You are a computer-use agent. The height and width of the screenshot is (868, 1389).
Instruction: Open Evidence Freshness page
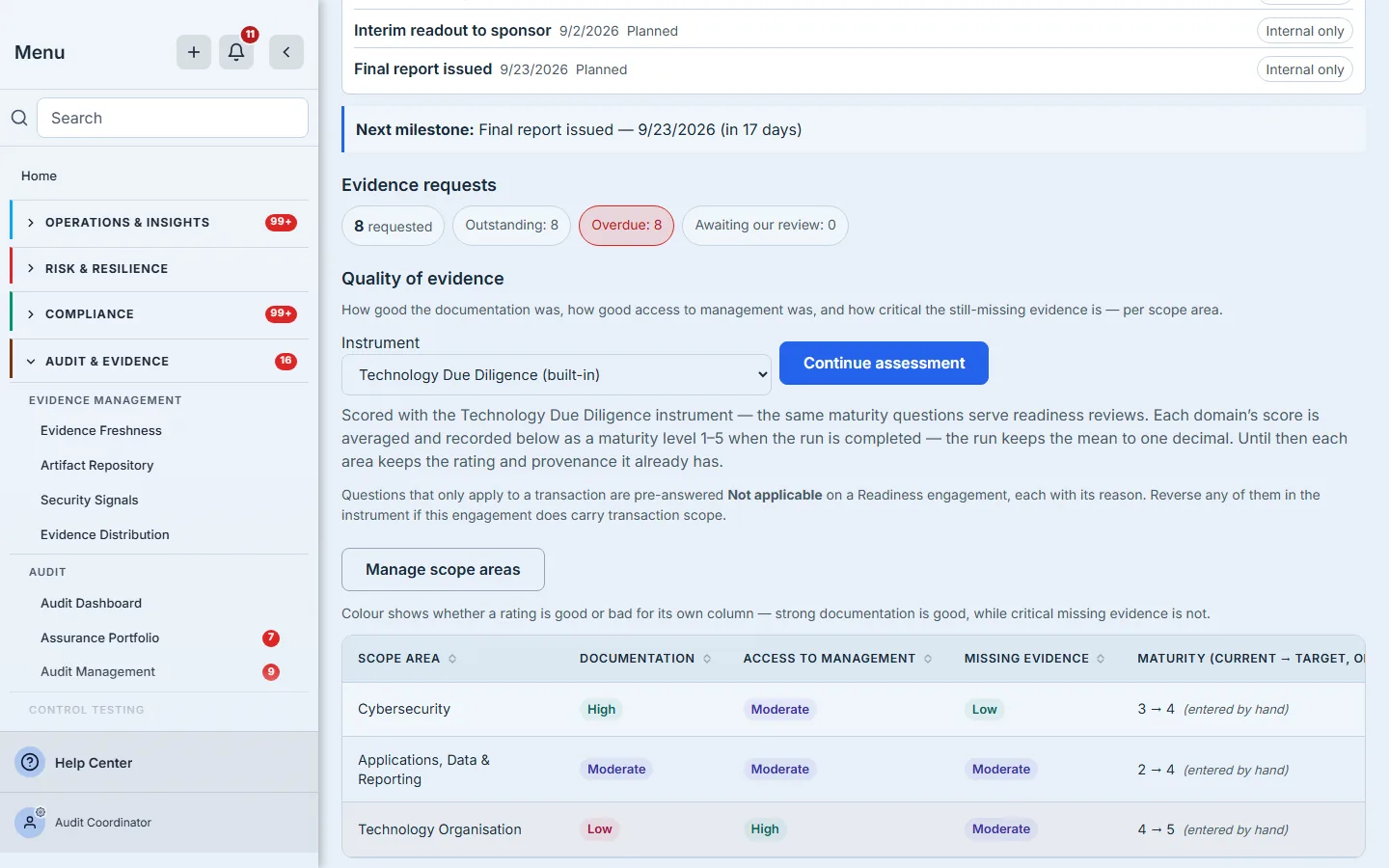[x=101, y=430]
